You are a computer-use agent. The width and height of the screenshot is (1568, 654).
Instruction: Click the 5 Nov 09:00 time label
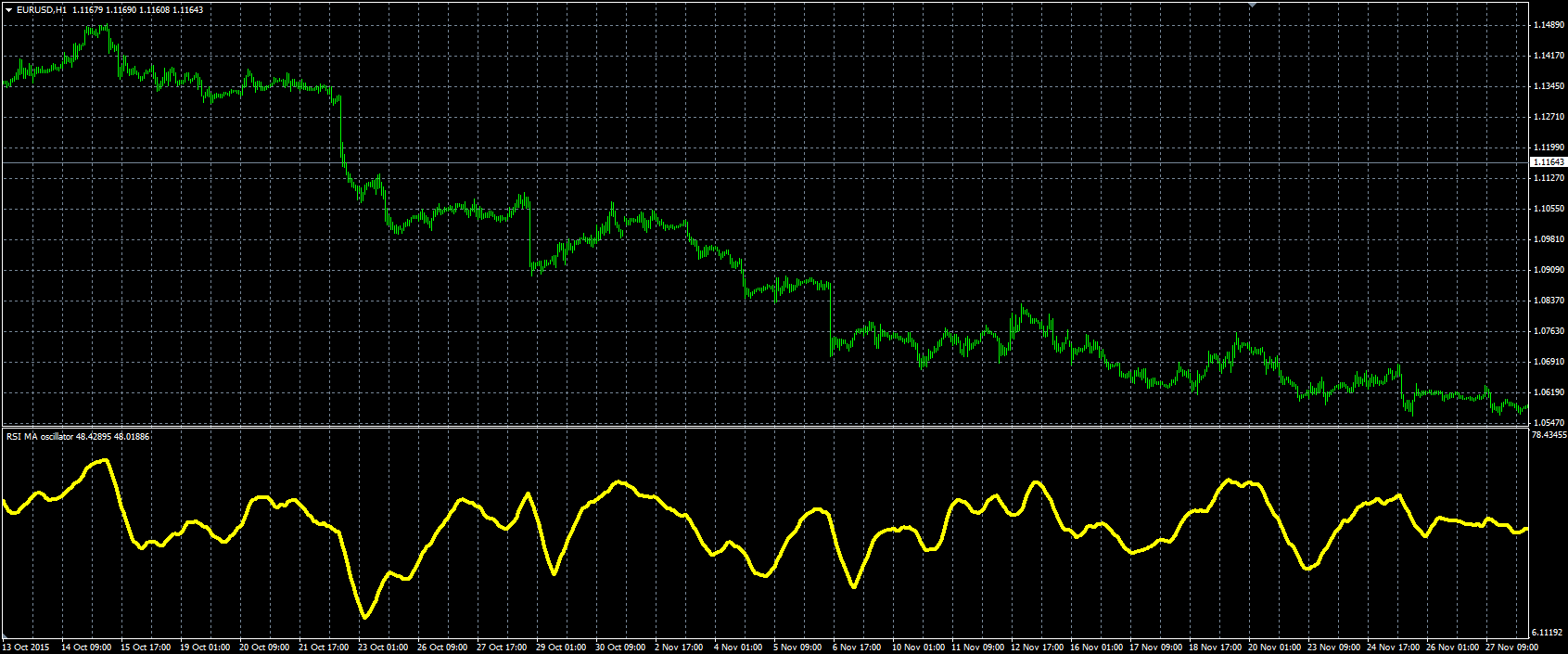pos(797,648)
